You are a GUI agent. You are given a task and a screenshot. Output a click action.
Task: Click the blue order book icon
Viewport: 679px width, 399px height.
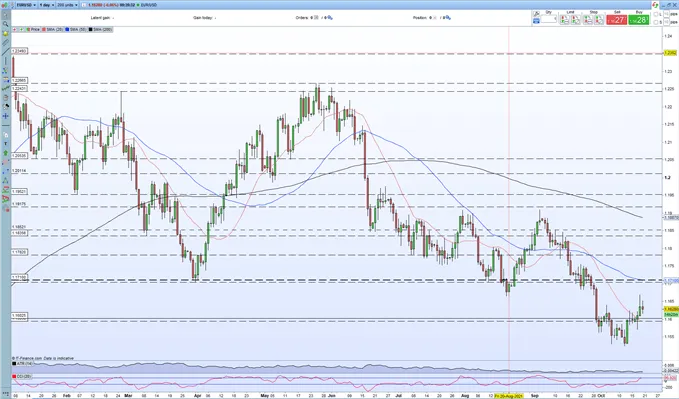(537, 21)
